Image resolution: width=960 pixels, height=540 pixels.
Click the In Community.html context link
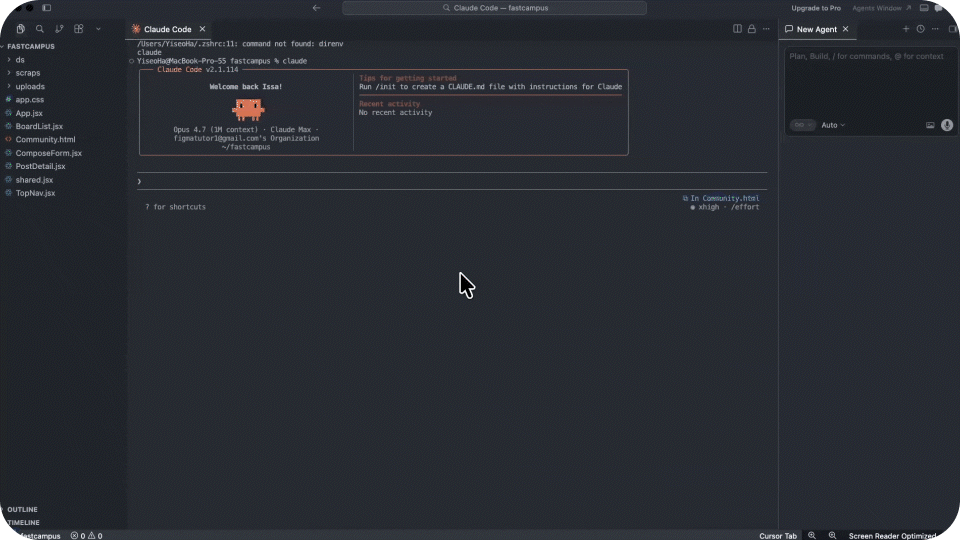(x=721, y=198)
